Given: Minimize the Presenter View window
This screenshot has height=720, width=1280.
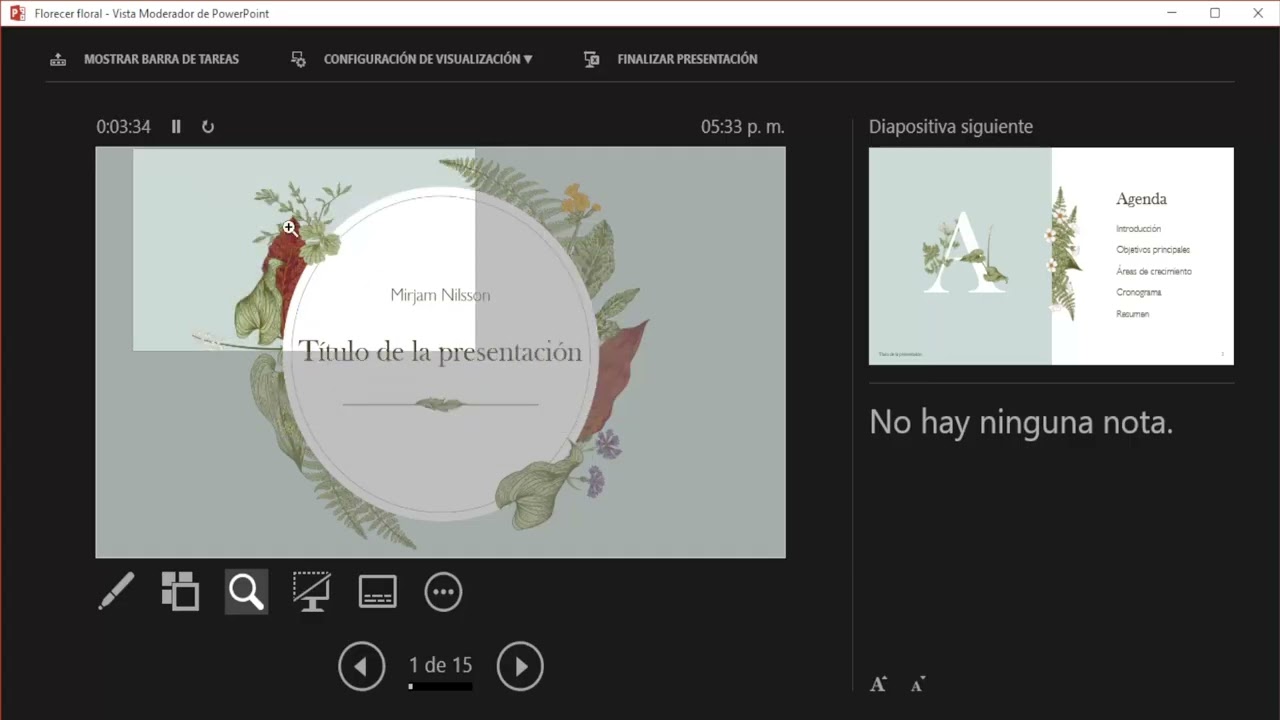Looking at the screenshot, I should 1171,13.
